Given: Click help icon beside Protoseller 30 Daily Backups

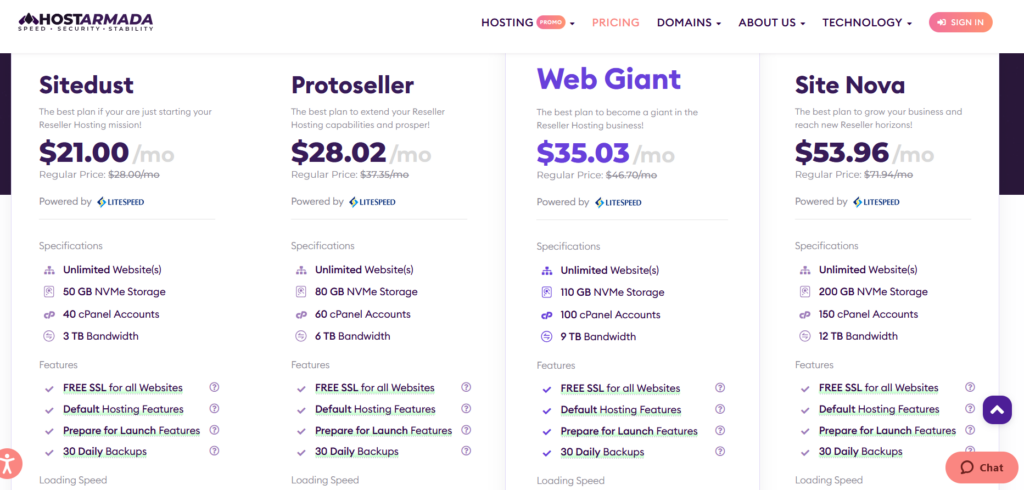Looking at the screenshot, I should pos(466,451).
